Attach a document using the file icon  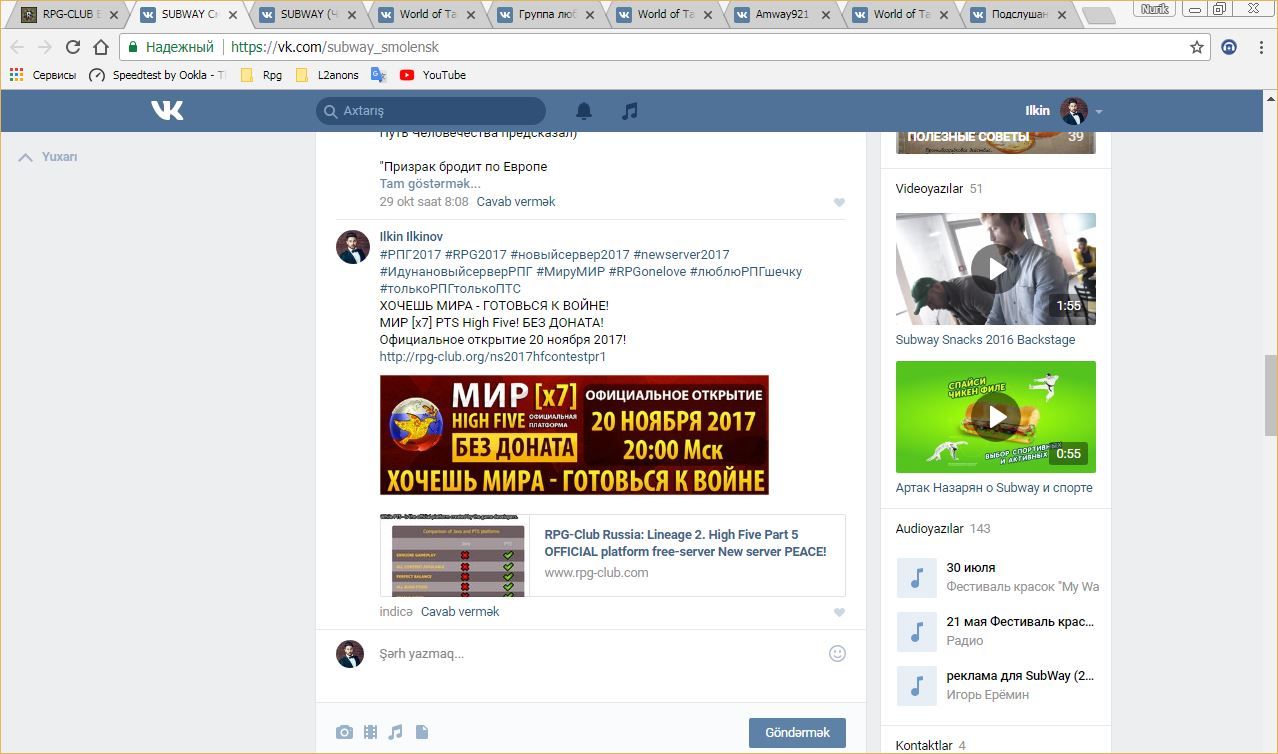point(422,732)
